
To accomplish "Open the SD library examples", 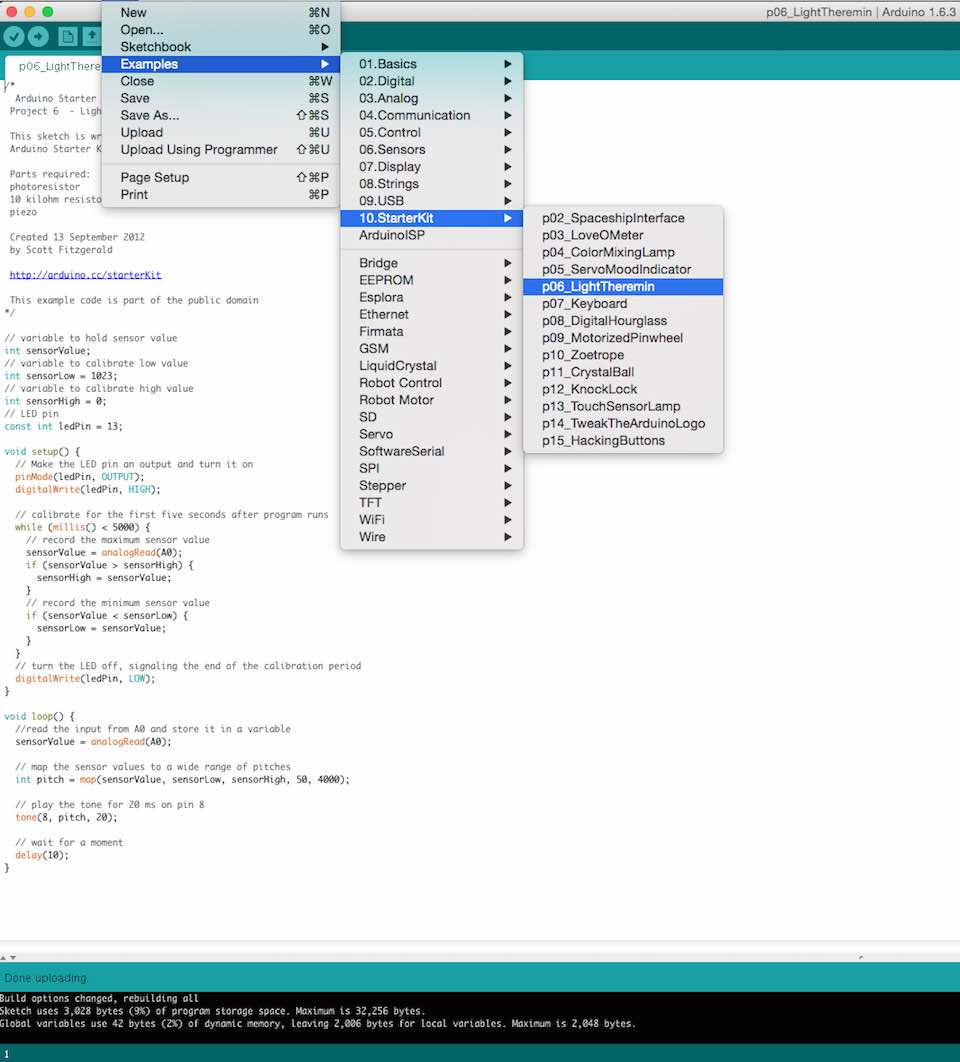I will [432, 417].
